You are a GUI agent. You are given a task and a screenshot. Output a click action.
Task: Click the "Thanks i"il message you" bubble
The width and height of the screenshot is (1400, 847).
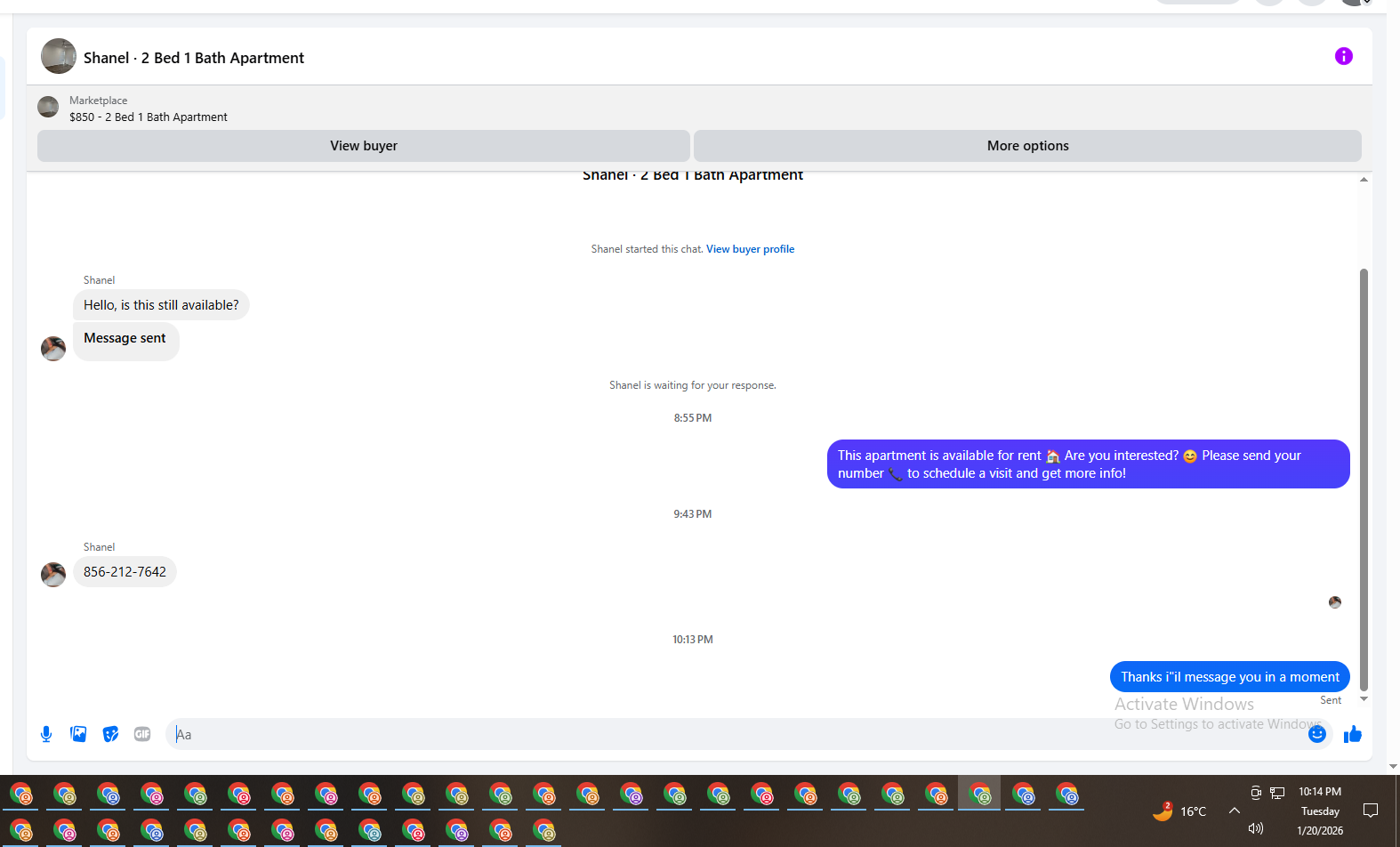click(1229, 677)
